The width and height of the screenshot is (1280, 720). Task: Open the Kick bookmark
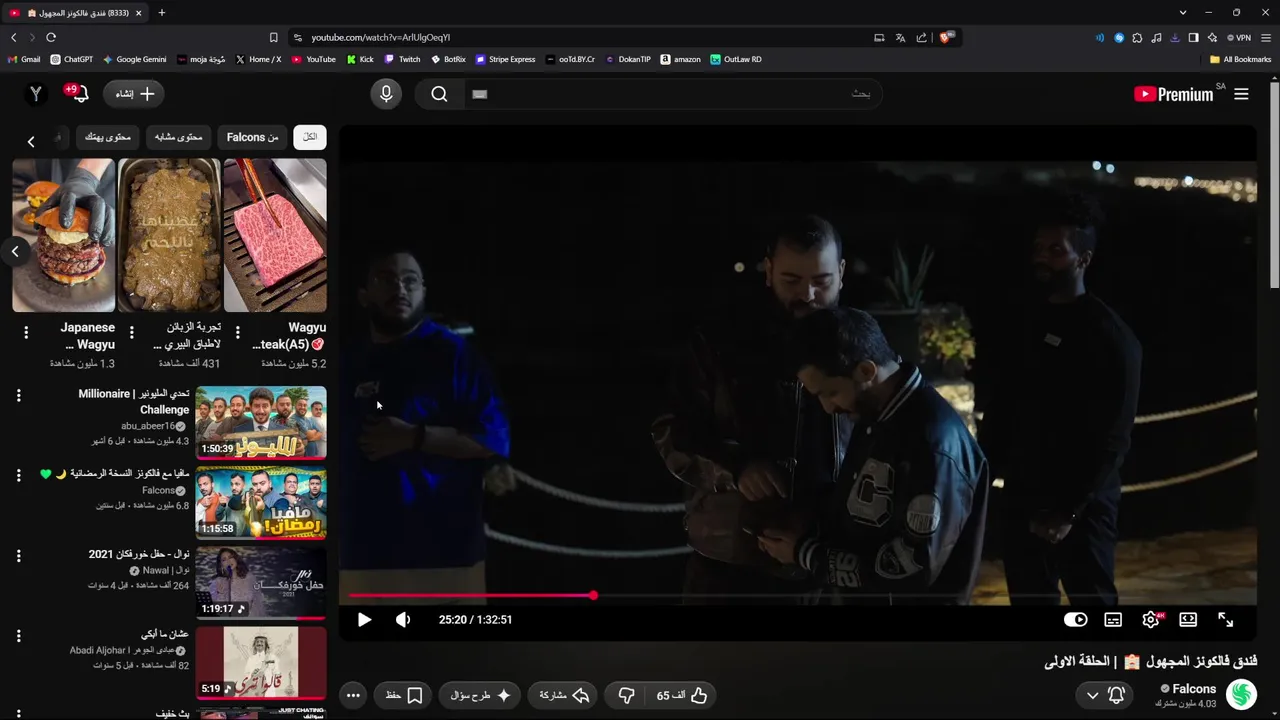(360, 59)
